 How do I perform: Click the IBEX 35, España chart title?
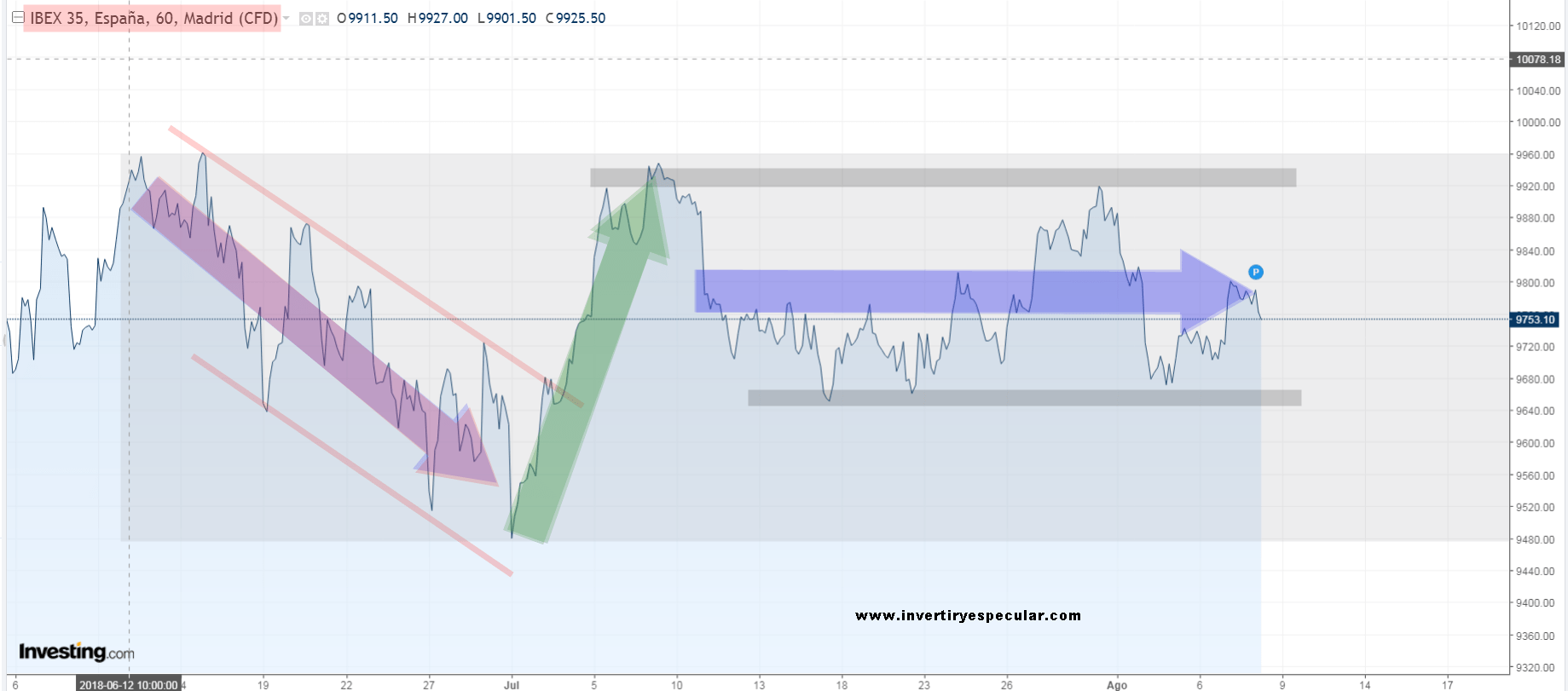153,18
